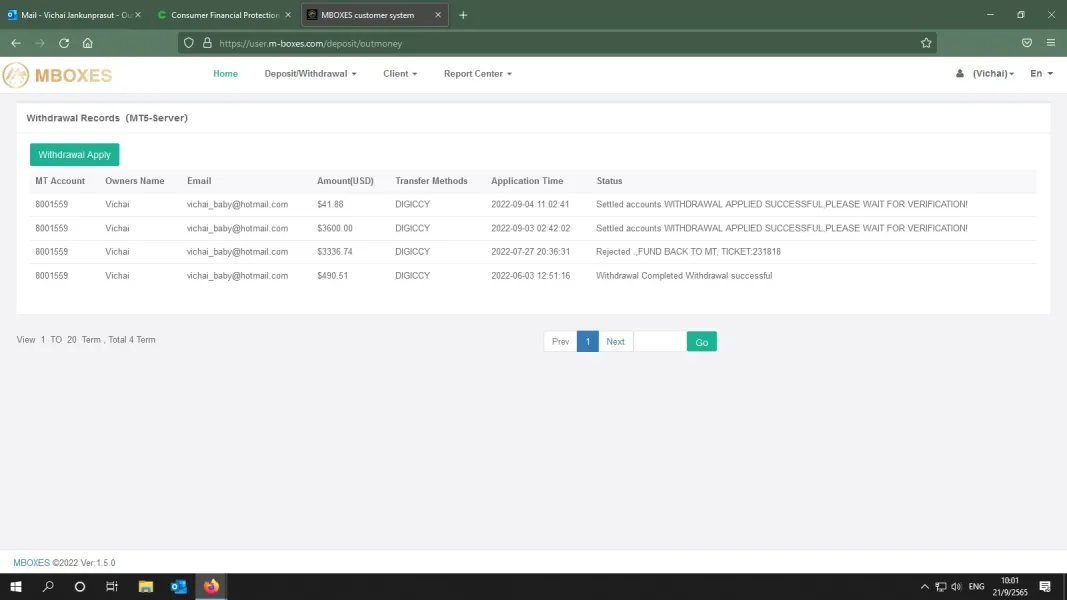The height and width of the screenshot is (600, 1067).
Task: Expand the Client dropdown menu
Action: (x=400, y=73)
